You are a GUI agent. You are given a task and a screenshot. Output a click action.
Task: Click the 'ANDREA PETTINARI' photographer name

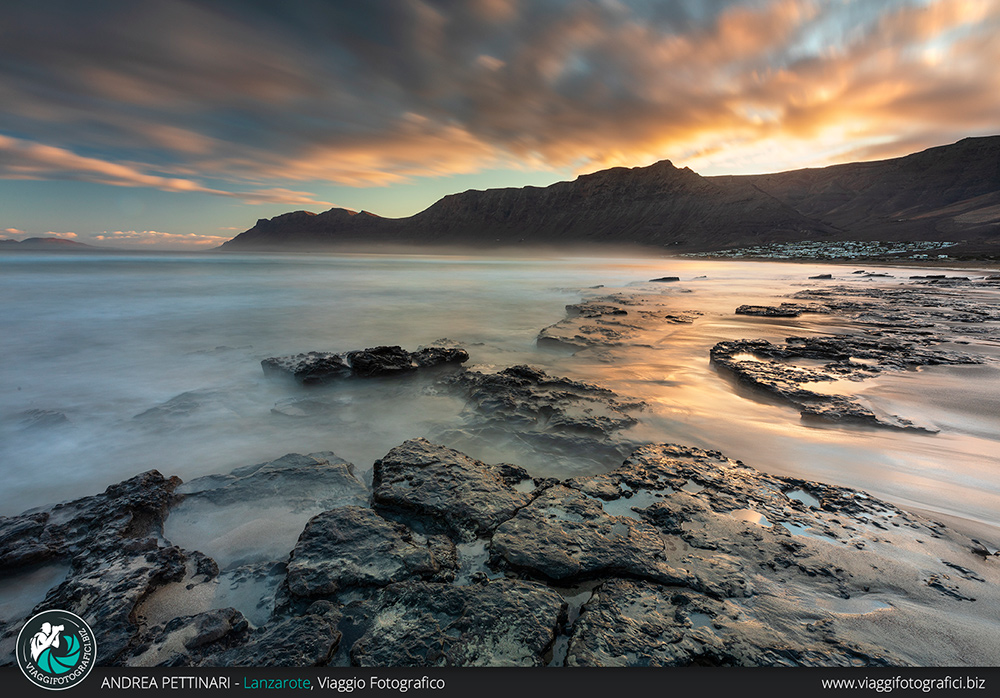click(x=165, y=683)
